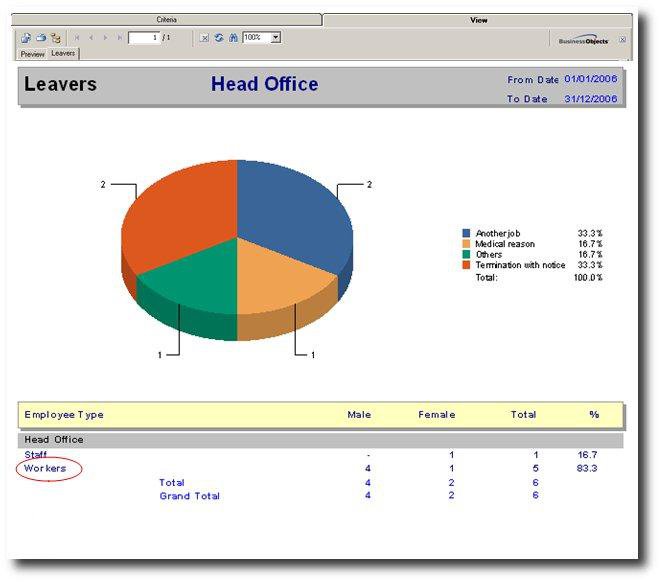The height and width of the screenshot is (582, 661).
Task: Select the View tab
Action: (x=478, y=20)
